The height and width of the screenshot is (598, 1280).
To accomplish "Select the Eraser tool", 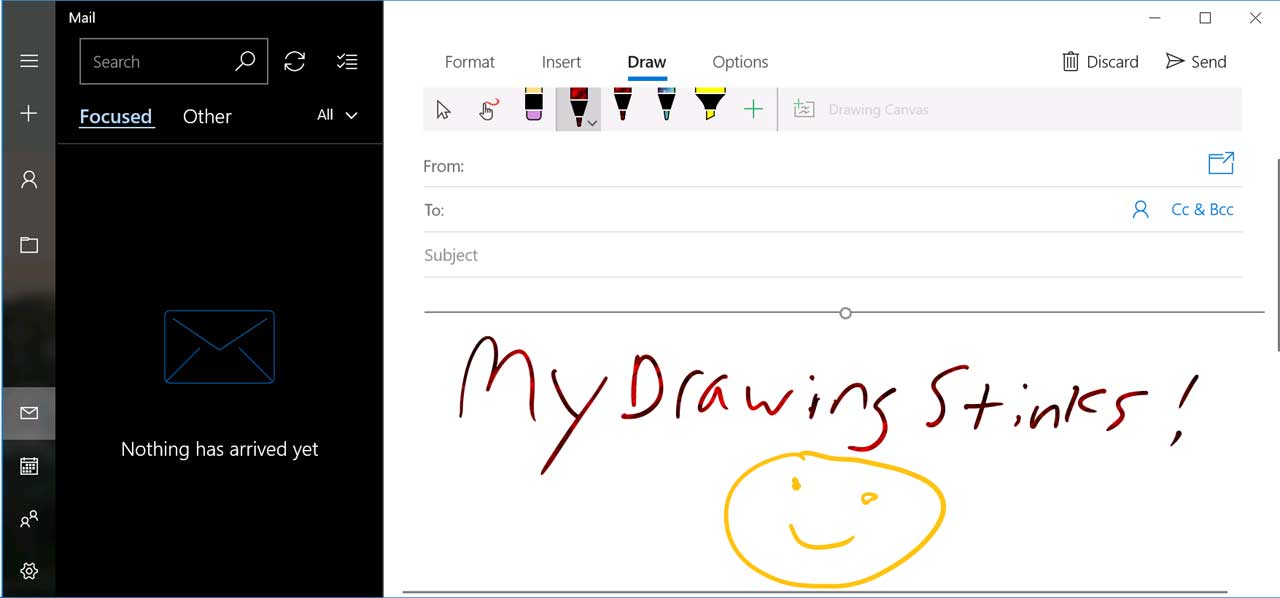I will (x=531, y=105).
